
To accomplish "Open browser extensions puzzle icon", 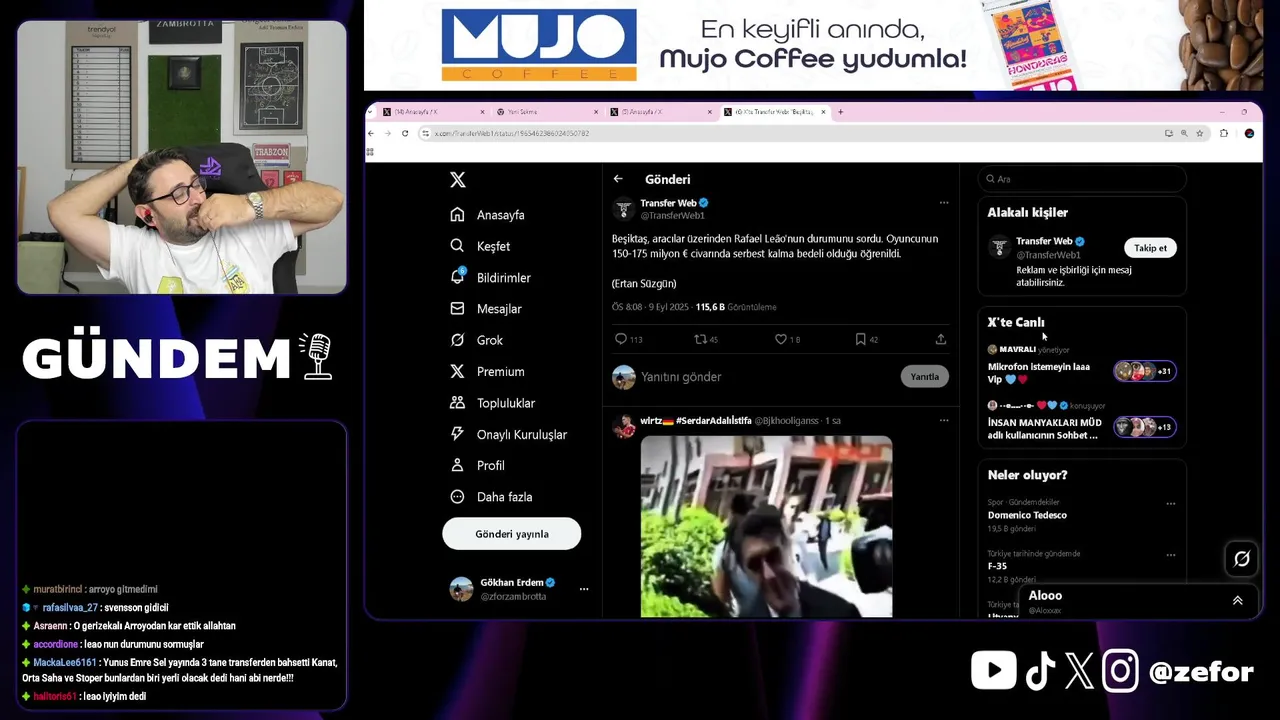I will pos(1224,133).
